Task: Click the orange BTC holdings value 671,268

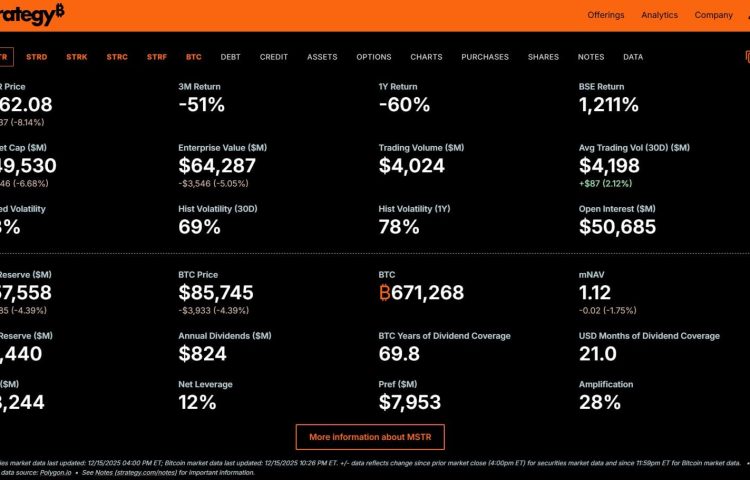Action: pyautogui.click(x=425, y=293)
